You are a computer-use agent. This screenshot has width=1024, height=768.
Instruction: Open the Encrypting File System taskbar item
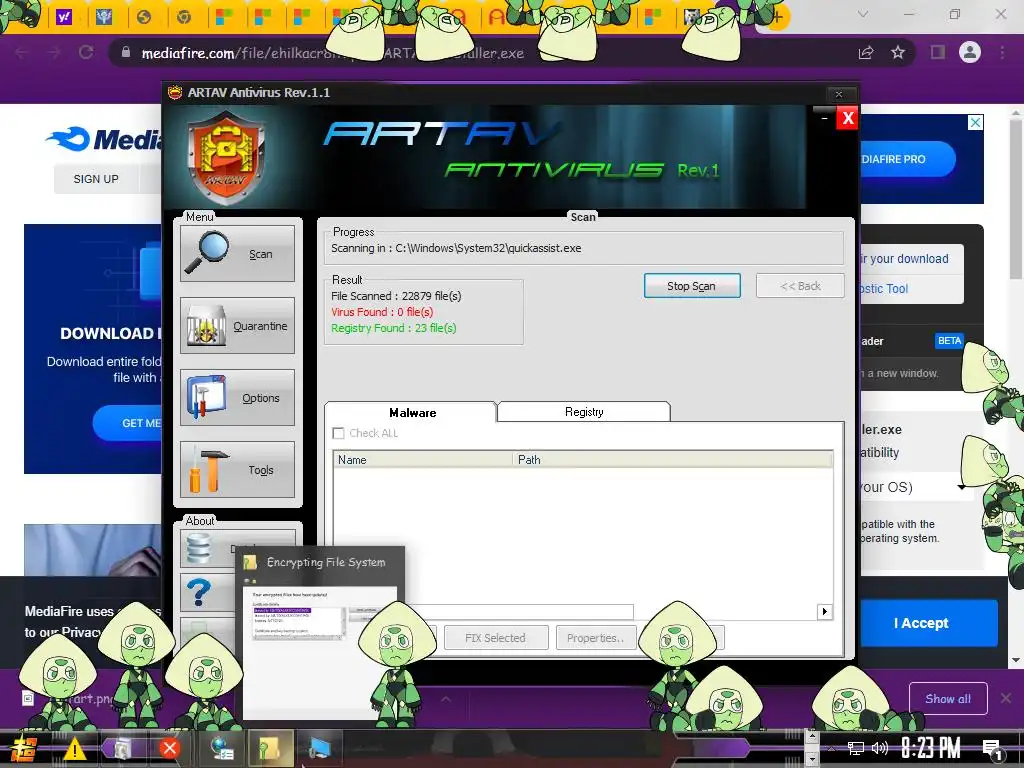(270, 748)
